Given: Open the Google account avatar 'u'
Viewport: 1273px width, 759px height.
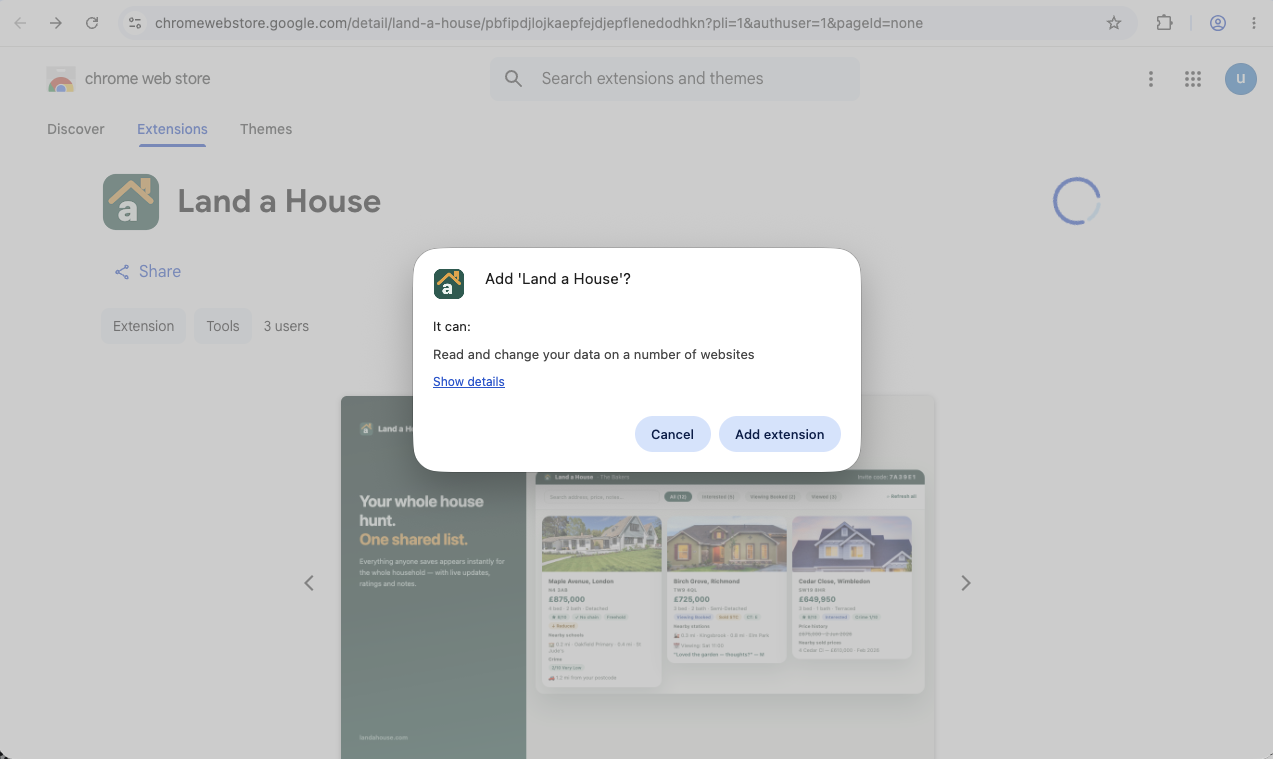Looking at the screenshot, I should point(1241,79).
